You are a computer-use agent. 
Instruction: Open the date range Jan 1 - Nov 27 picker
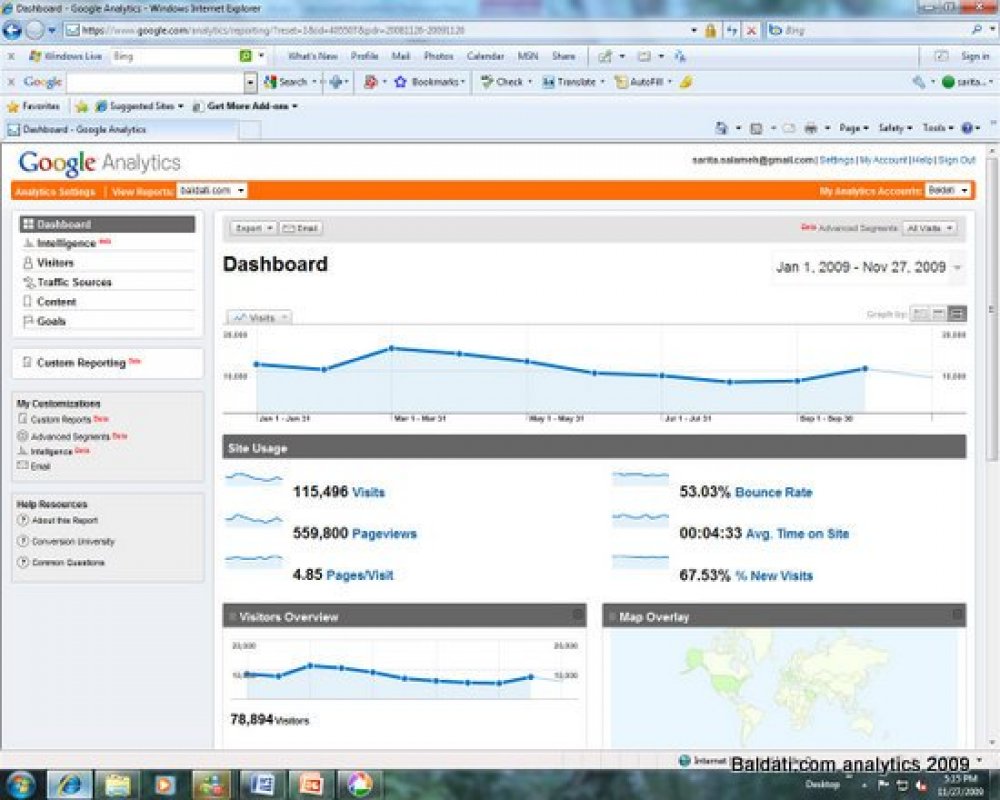pos(869,267)
